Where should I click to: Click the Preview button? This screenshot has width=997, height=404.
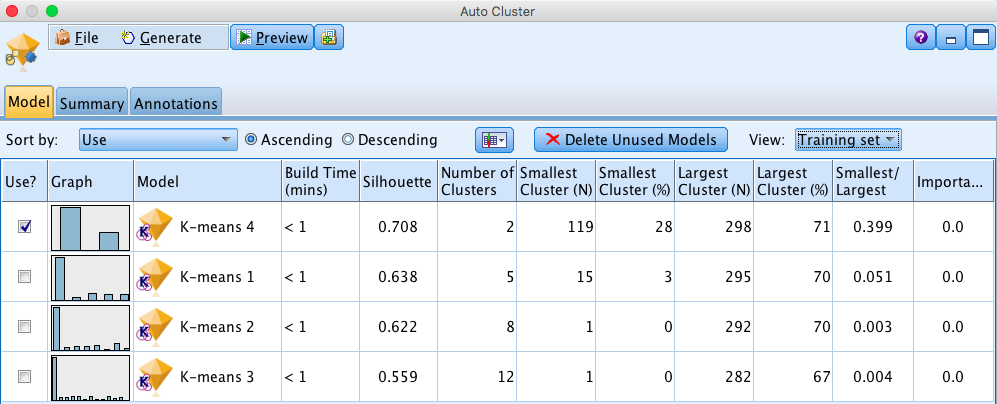(x=272, y=38)
